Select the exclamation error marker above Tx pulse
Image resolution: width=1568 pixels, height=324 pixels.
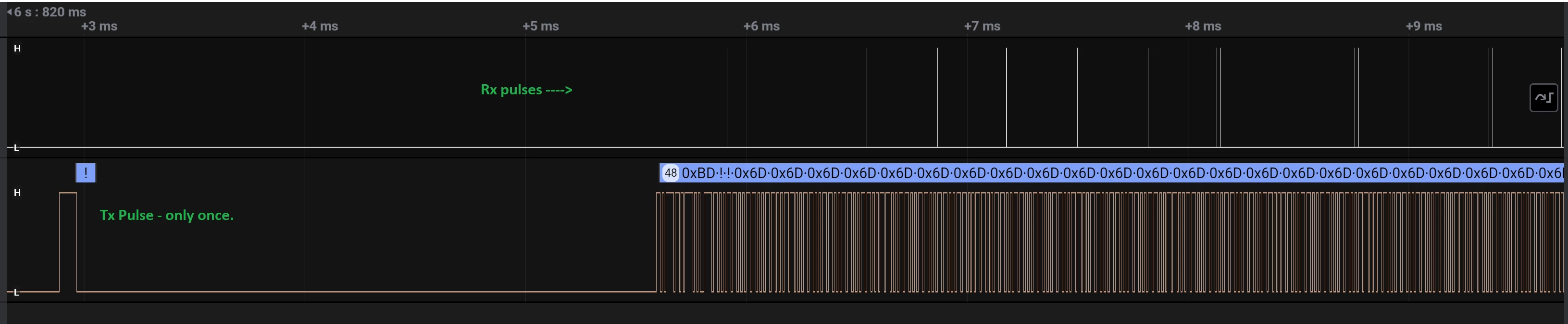[x=86, y=173]
